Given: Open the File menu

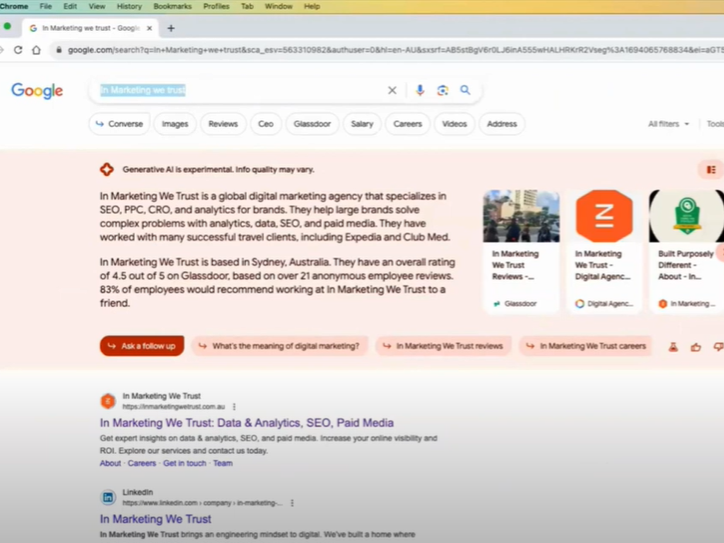Looking at the screenshot, I should tap(46, 6).
